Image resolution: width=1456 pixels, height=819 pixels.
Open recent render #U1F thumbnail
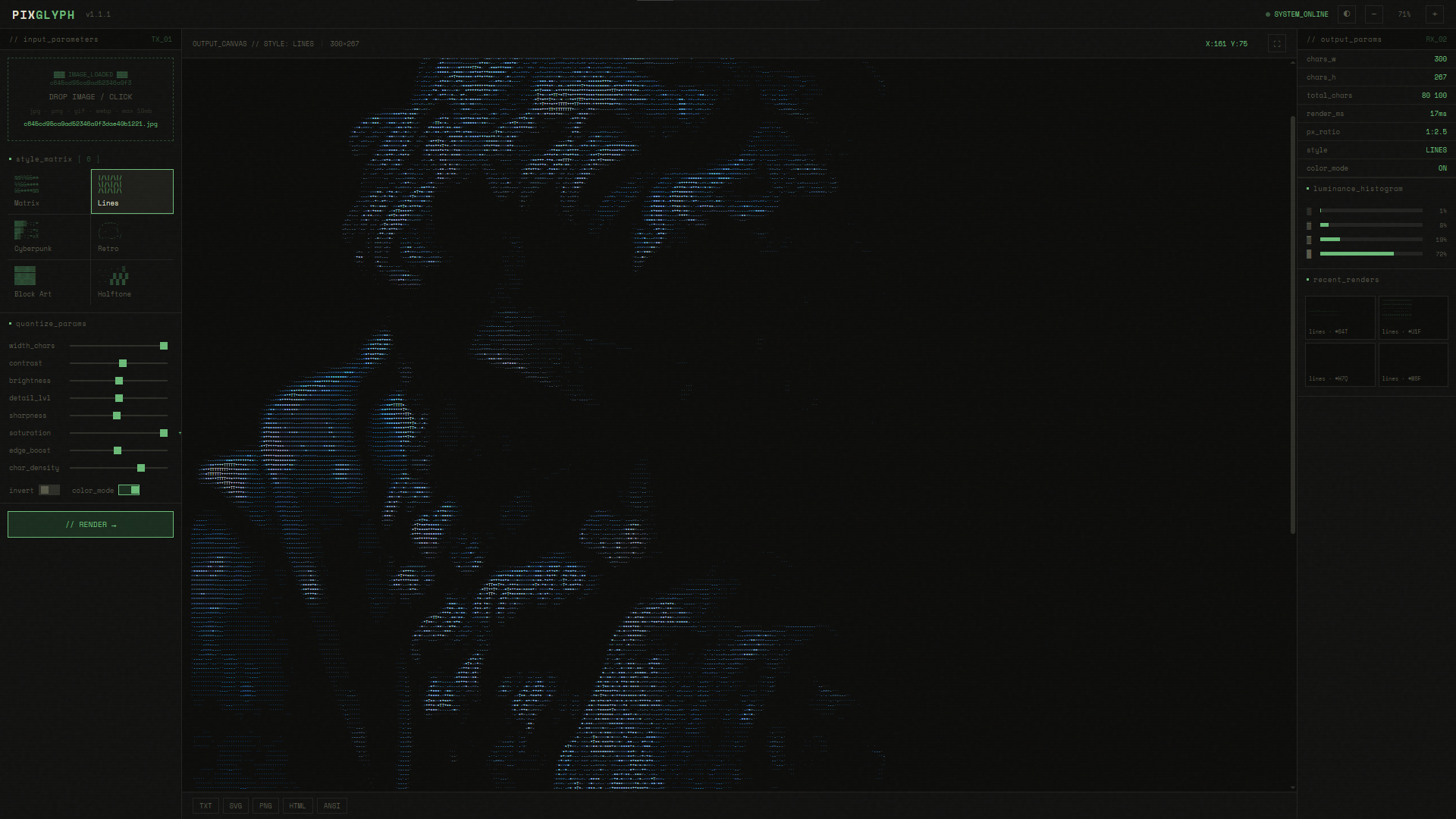click(1413, 317)
